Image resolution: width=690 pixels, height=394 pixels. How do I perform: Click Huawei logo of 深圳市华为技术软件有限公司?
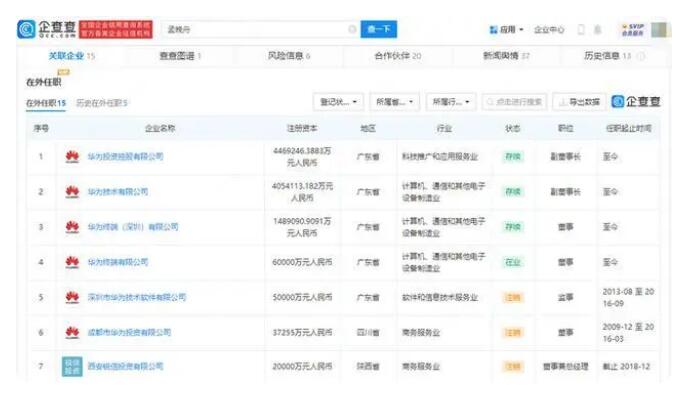coord(72,298)
